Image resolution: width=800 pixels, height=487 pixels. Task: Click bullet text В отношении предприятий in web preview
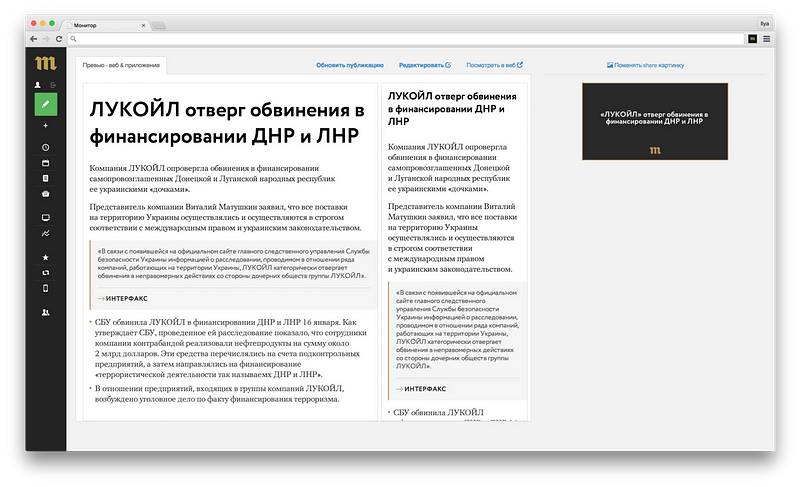219,394
